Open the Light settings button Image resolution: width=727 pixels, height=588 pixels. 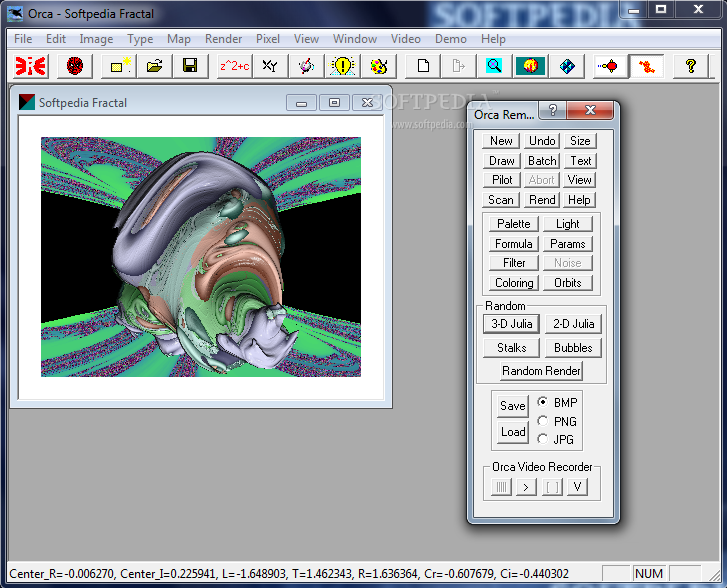coord(568,224)
